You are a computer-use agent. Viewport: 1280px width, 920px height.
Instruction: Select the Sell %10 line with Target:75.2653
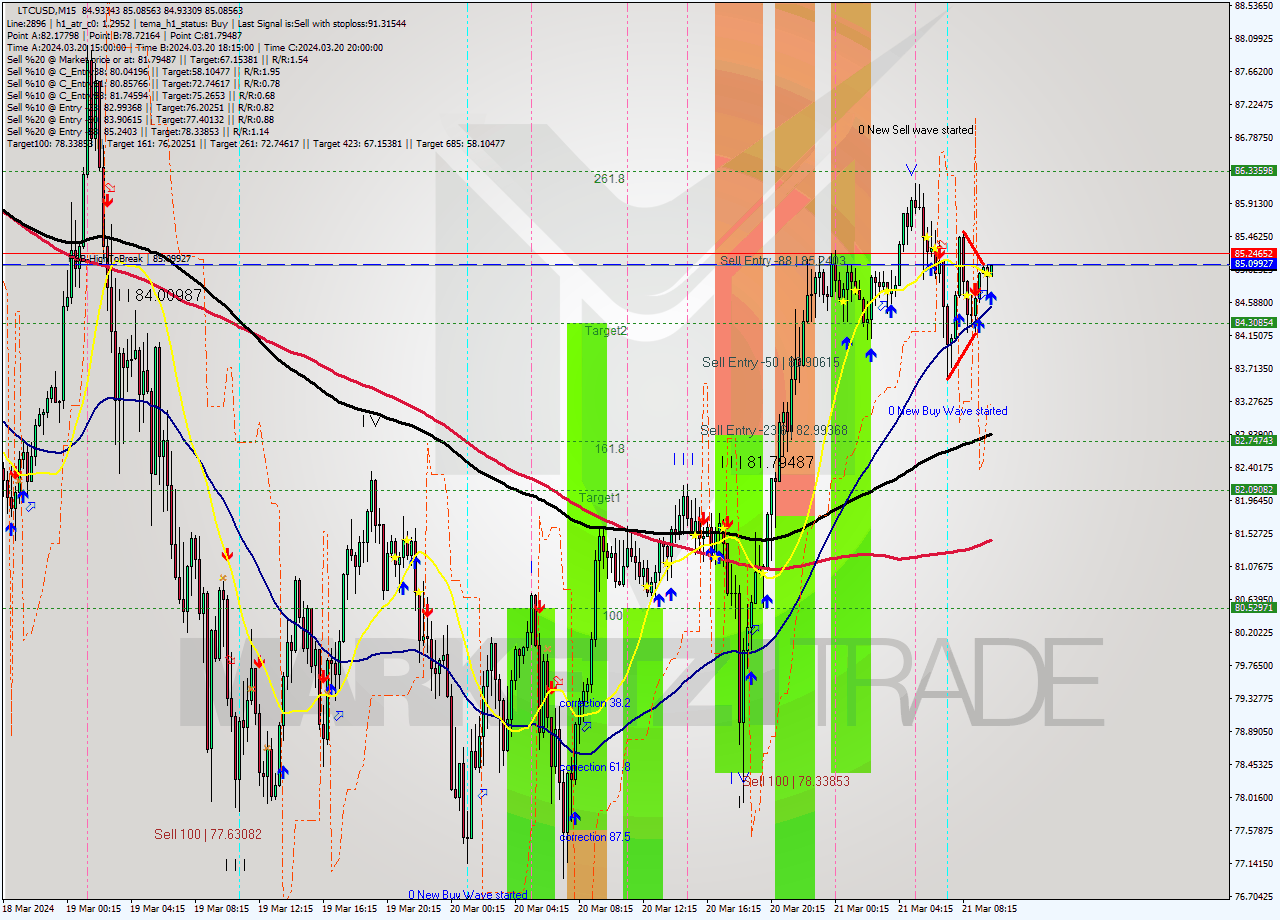pyautogui.click(x=140, y=95)
